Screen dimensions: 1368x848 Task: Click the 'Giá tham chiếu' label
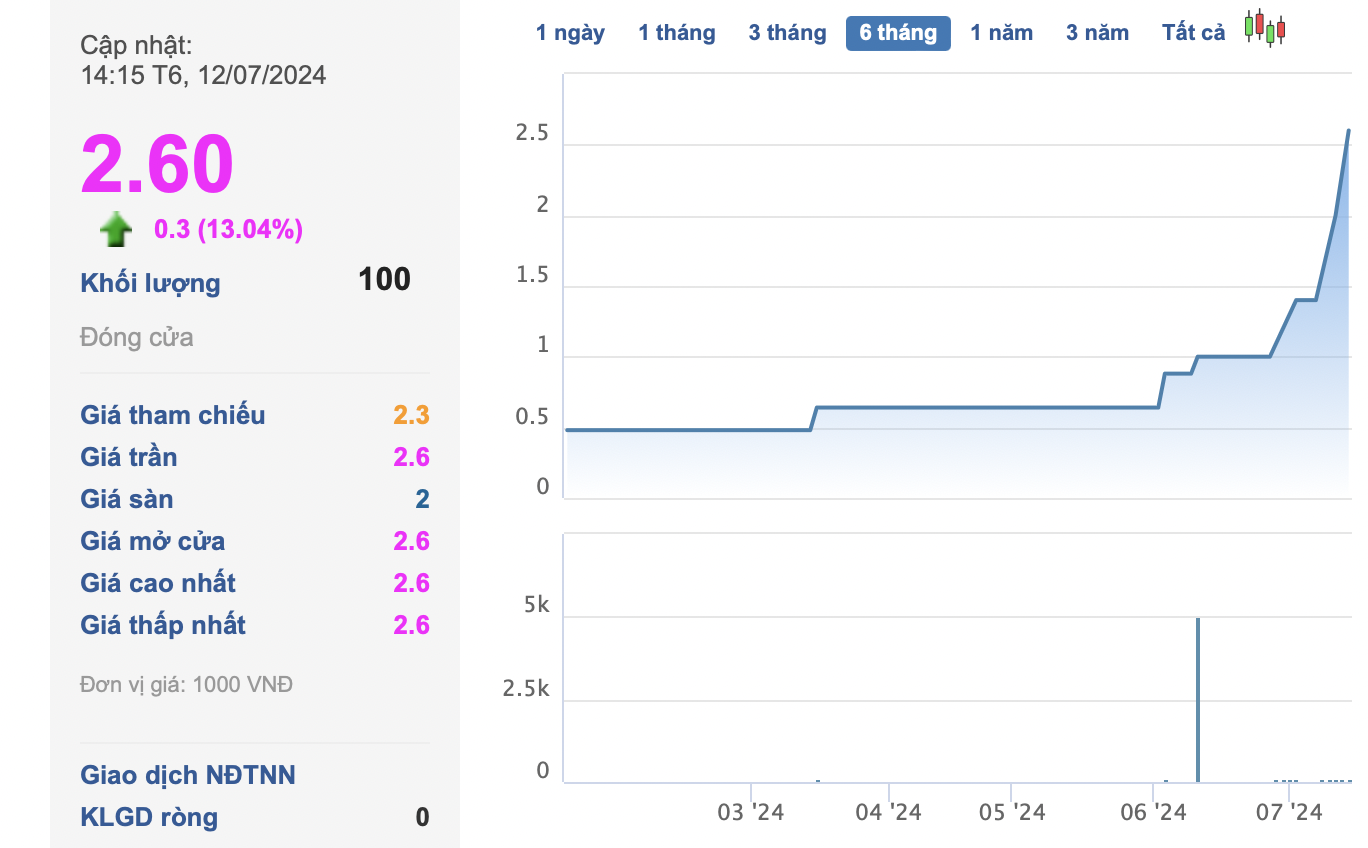(173, 415)
